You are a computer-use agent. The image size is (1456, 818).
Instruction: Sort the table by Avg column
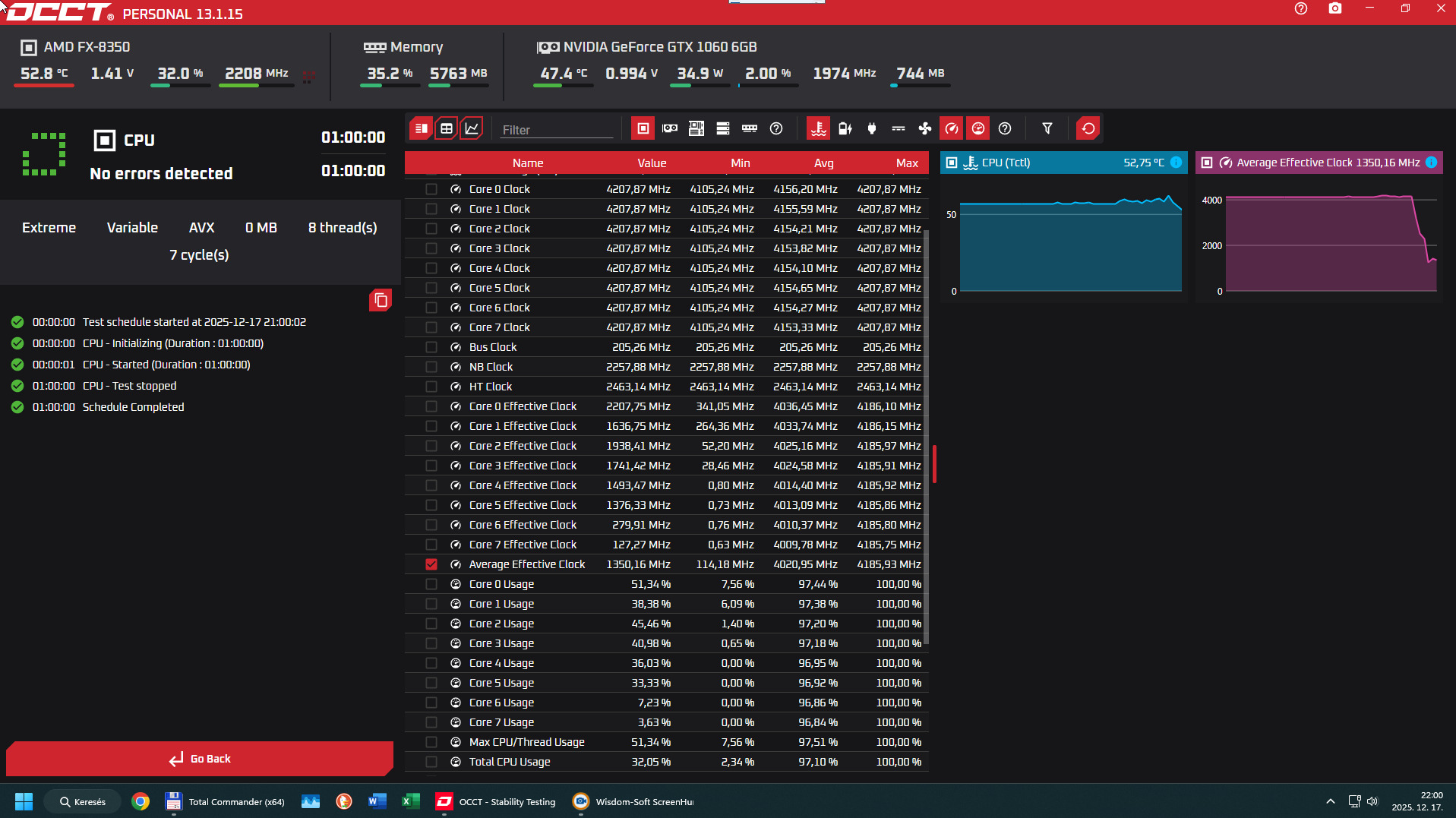pos(824,163)
